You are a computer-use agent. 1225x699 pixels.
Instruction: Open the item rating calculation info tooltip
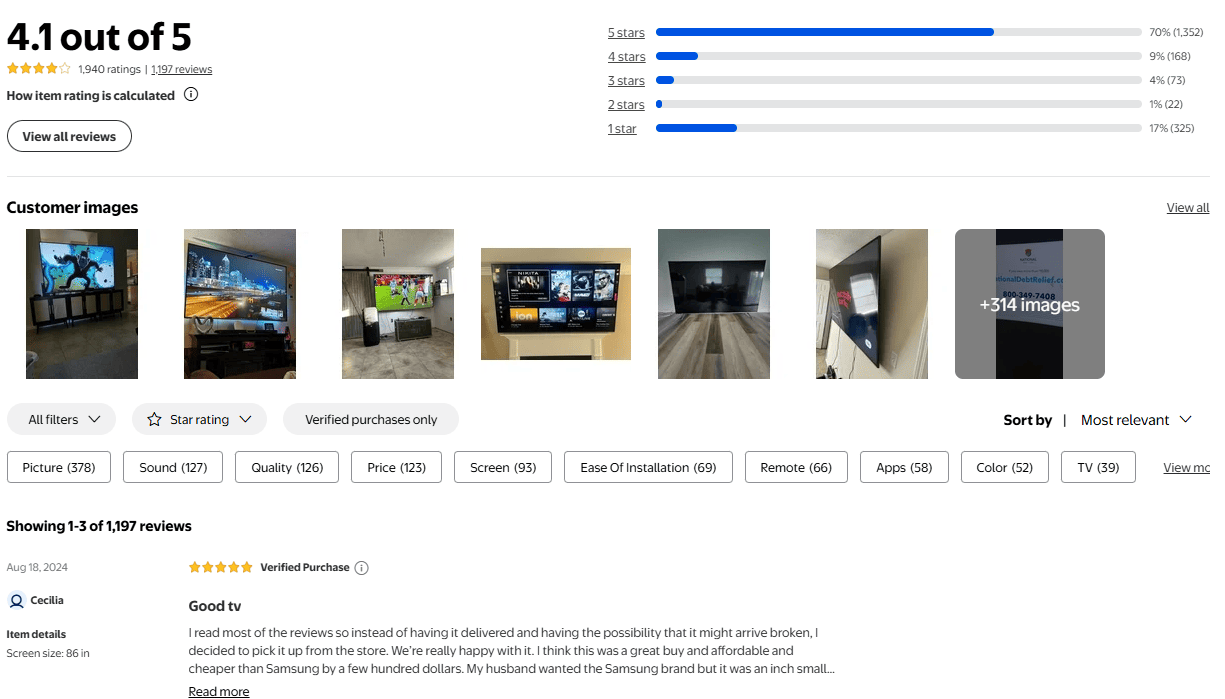[190, 95]
